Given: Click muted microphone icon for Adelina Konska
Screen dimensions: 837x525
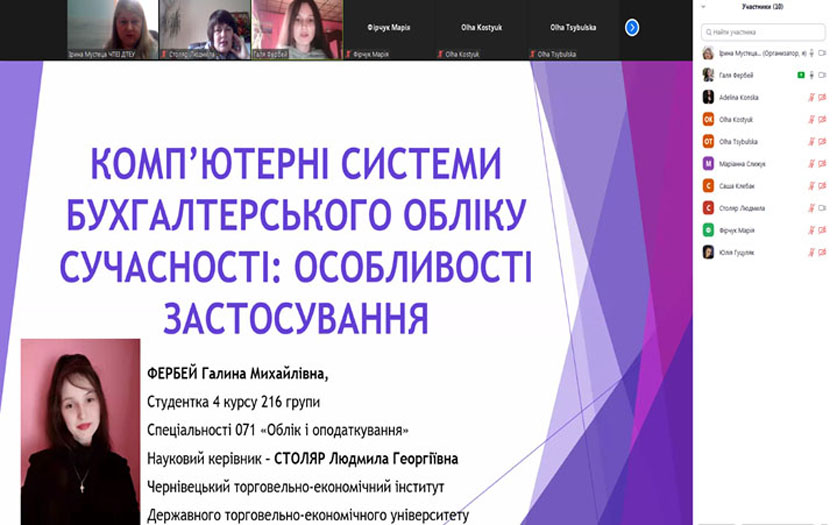Looking at the screenshot, I should pos(811,98).
